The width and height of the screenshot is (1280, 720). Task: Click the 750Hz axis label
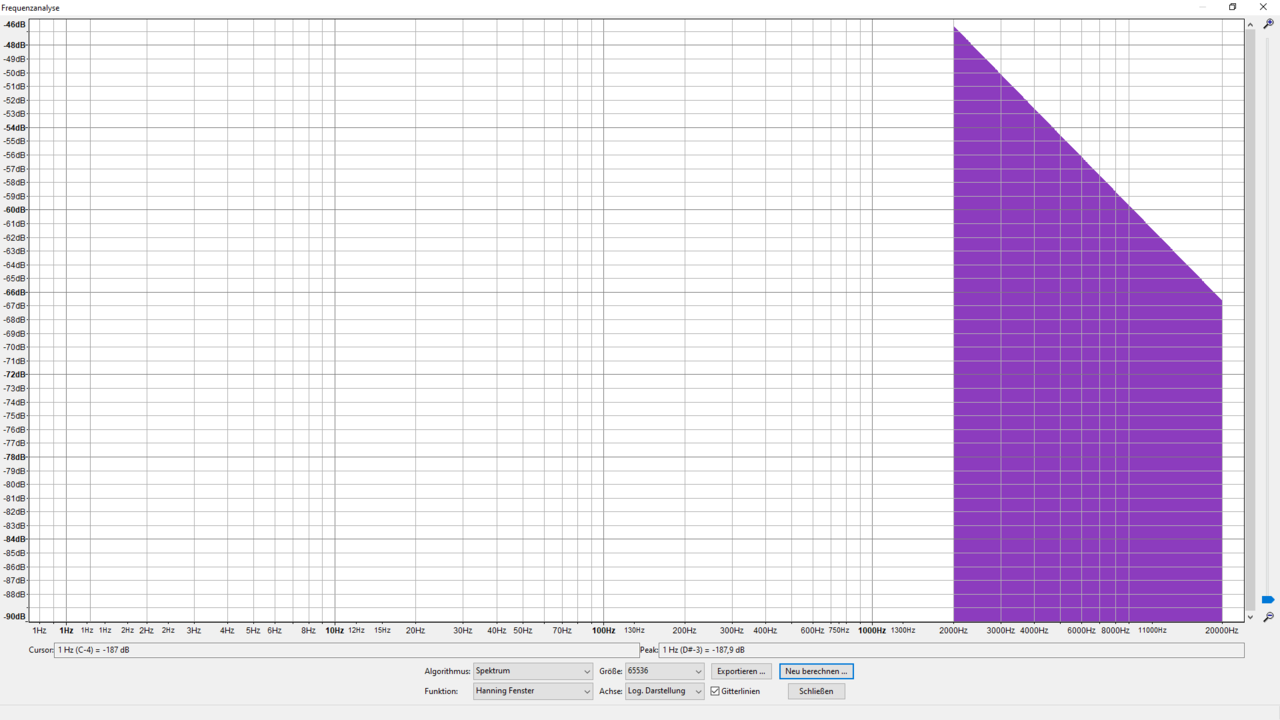click(839, 630)
